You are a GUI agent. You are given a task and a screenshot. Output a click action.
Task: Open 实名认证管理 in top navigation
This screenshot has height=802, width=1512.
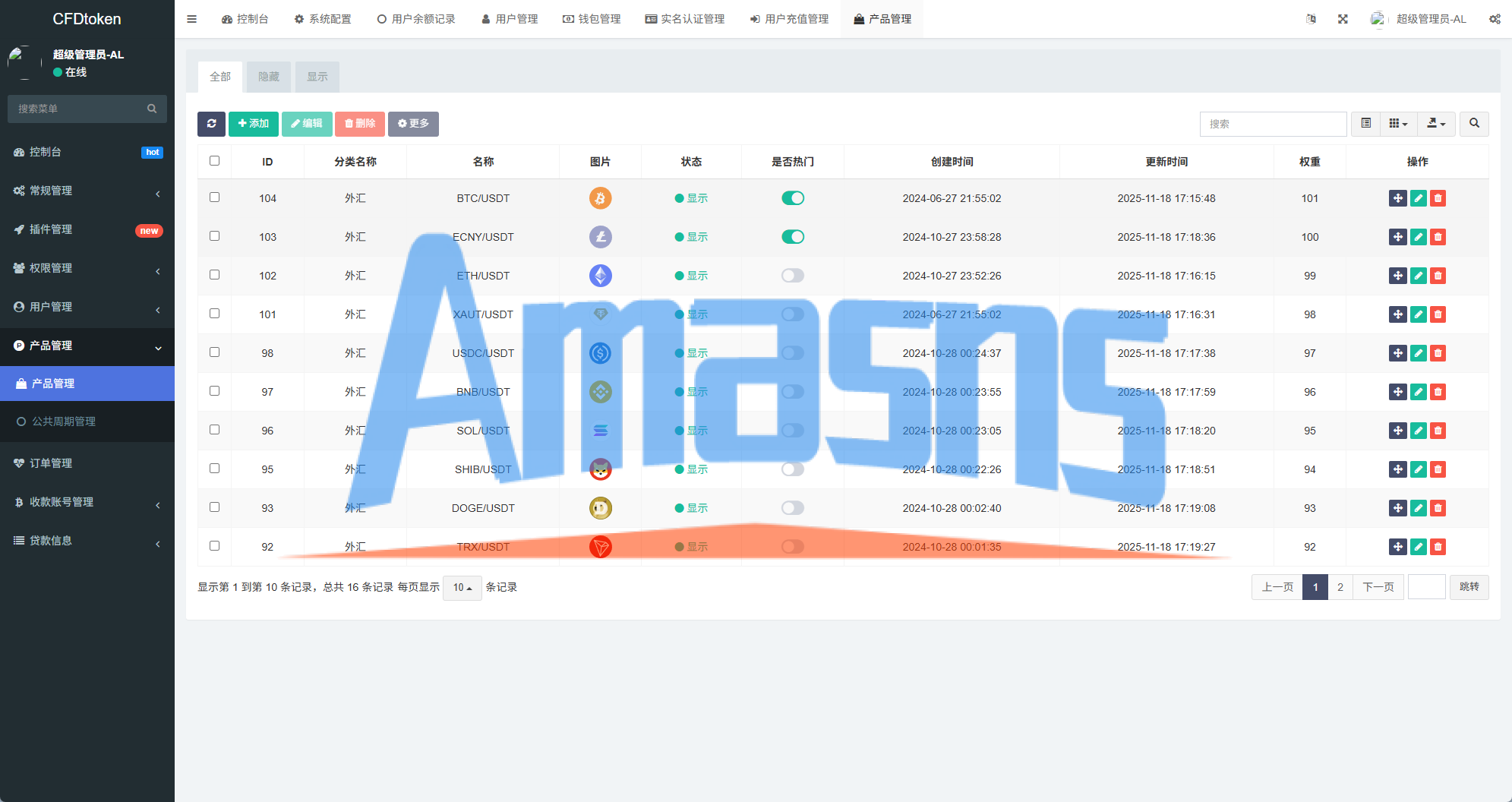685,19
